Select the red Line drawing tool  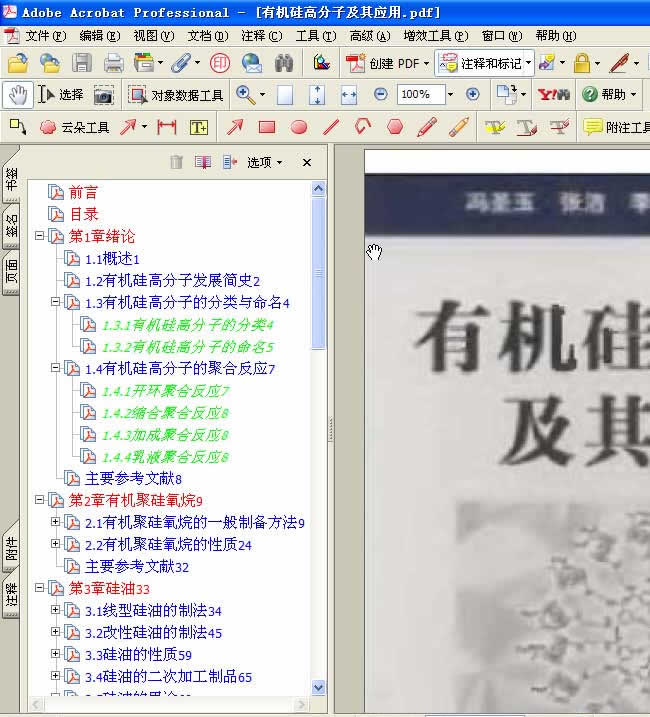coord(331,127)
